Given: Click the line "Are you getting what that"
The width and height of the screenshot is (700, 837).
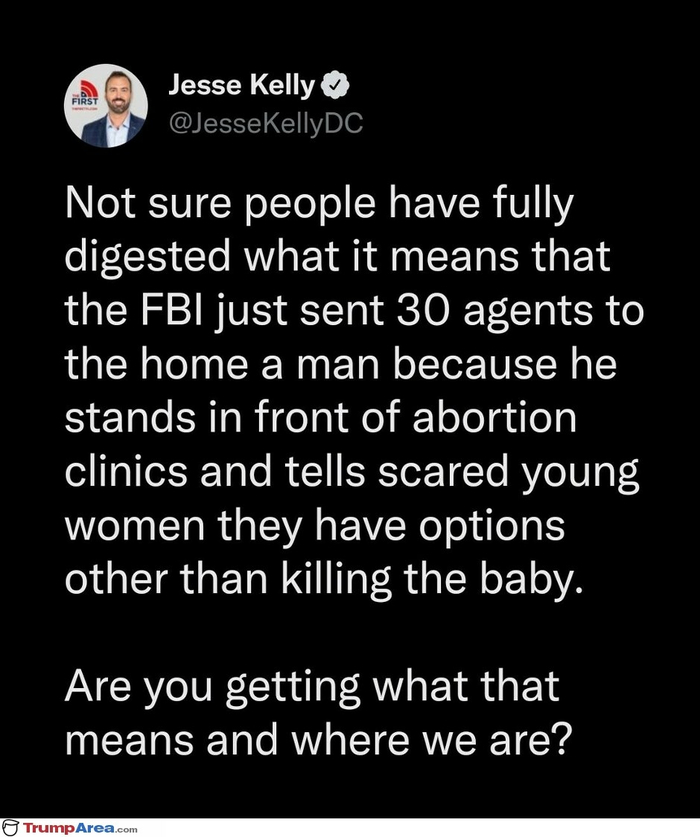Looking at the screenshot, I should point(312,688).
